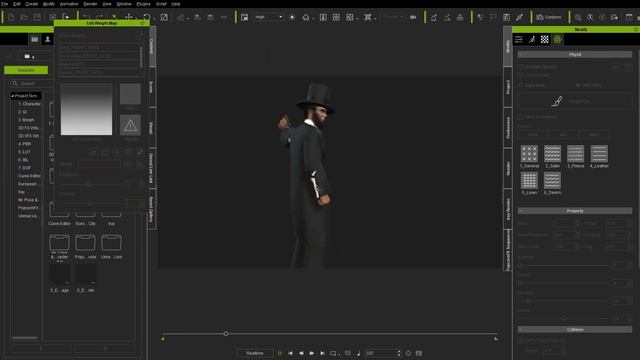
Task: Click the weight map paint brush icon
Action: (x=557, y=101)
